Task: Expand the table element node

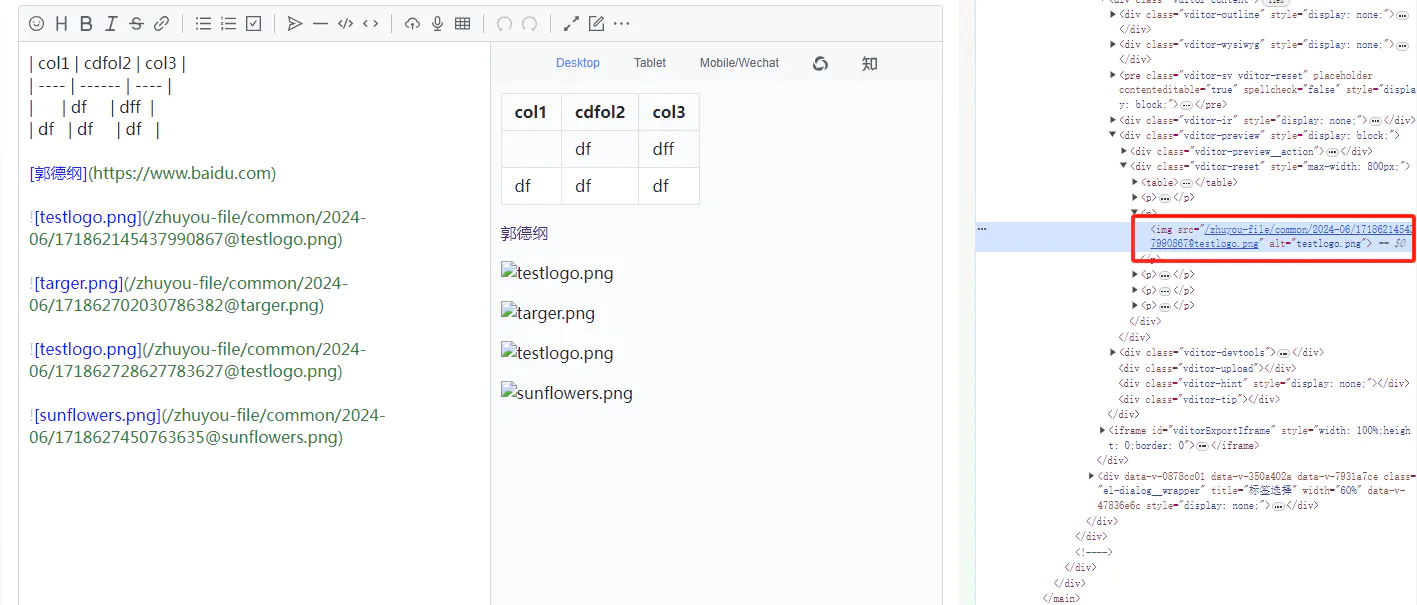Action: tap(1135, 182)
